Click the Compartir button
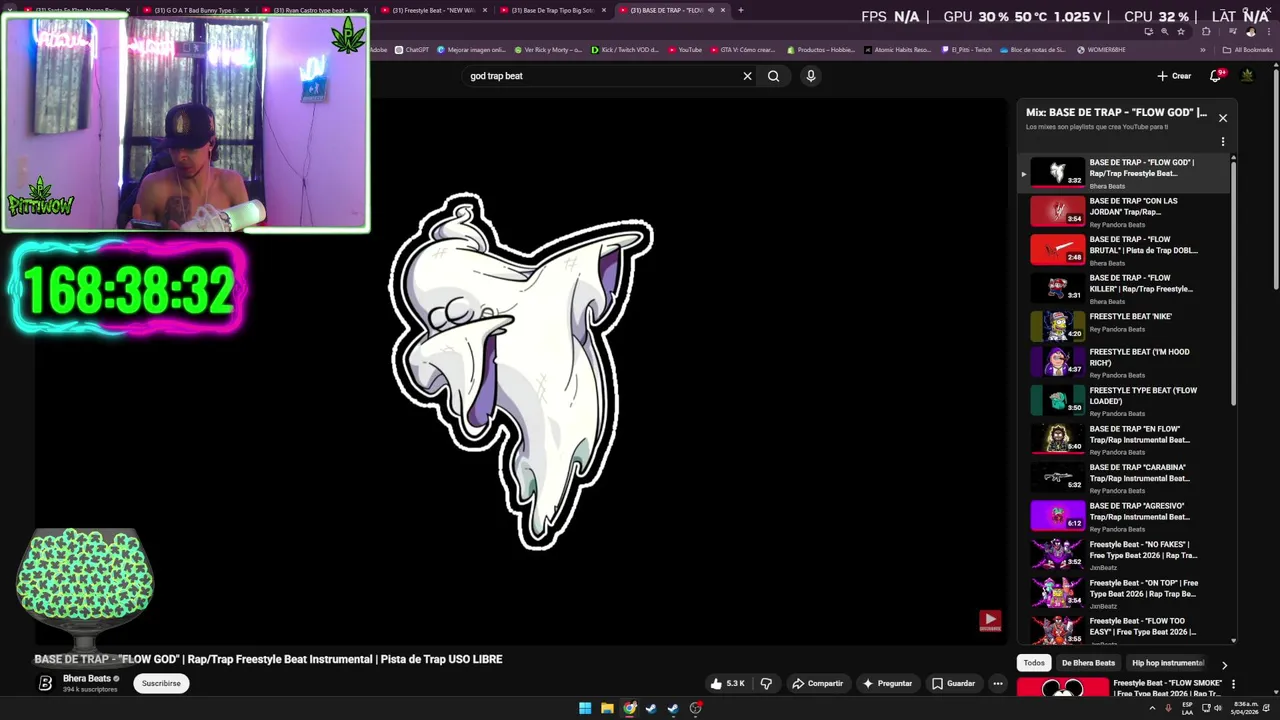1280x720 pixels. point(817,684)
